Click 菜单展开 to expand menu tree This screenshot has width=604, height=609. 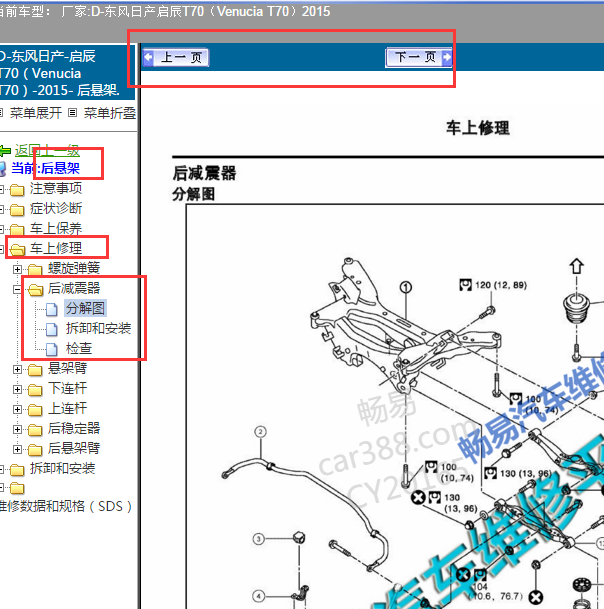click(36, 113)
